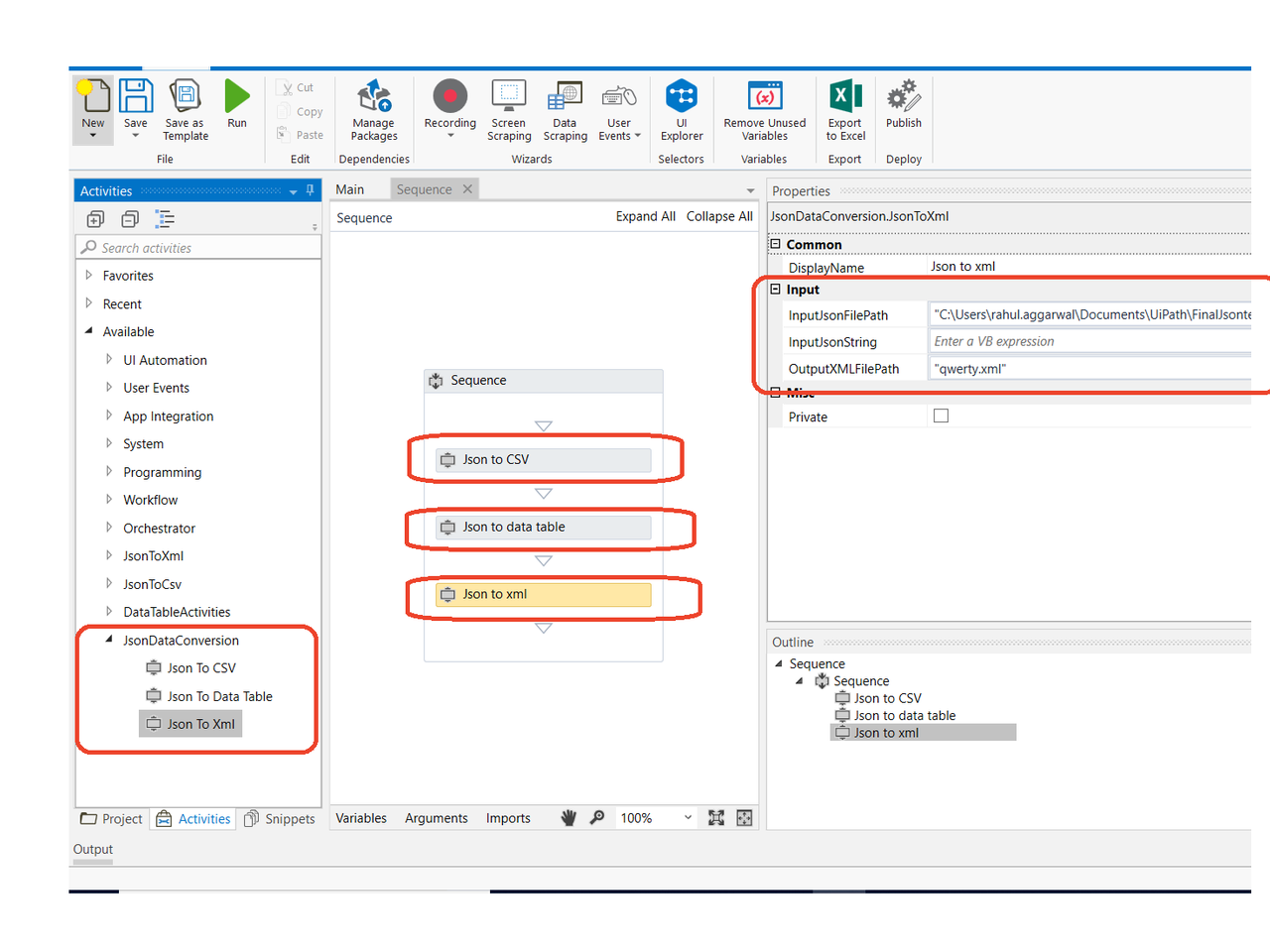
Task: Open the zoom level dropdown
Action: coord(688,817)
